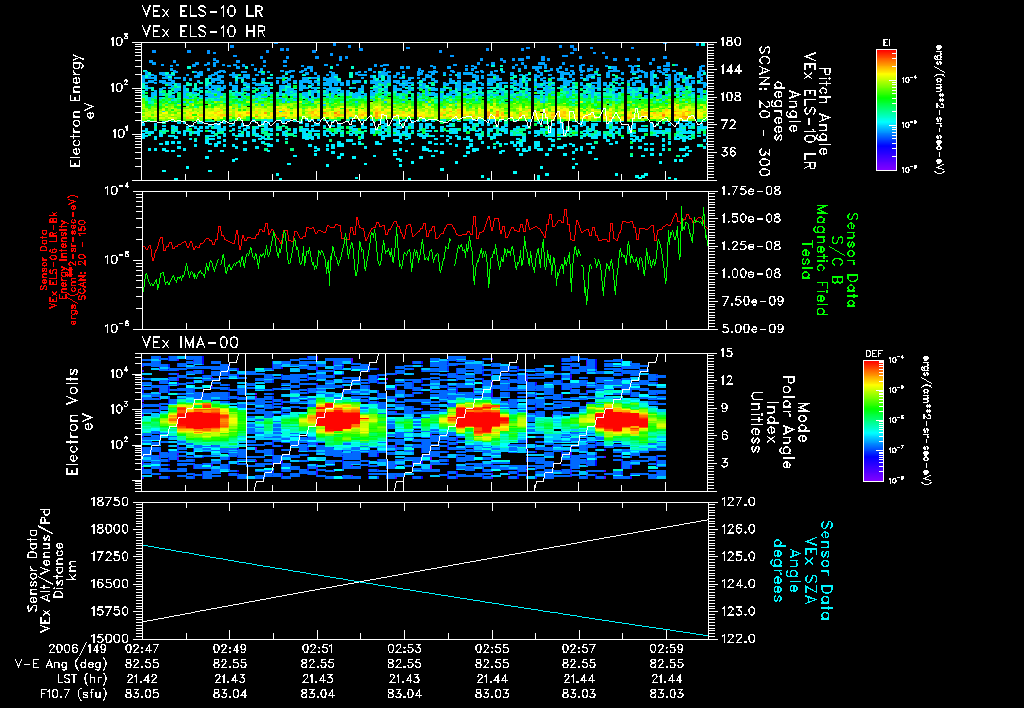This screenshot has height=708, width=1024.
Task: Select the "VEx ELS-10 LR" panel title
Action: [202, 12]
